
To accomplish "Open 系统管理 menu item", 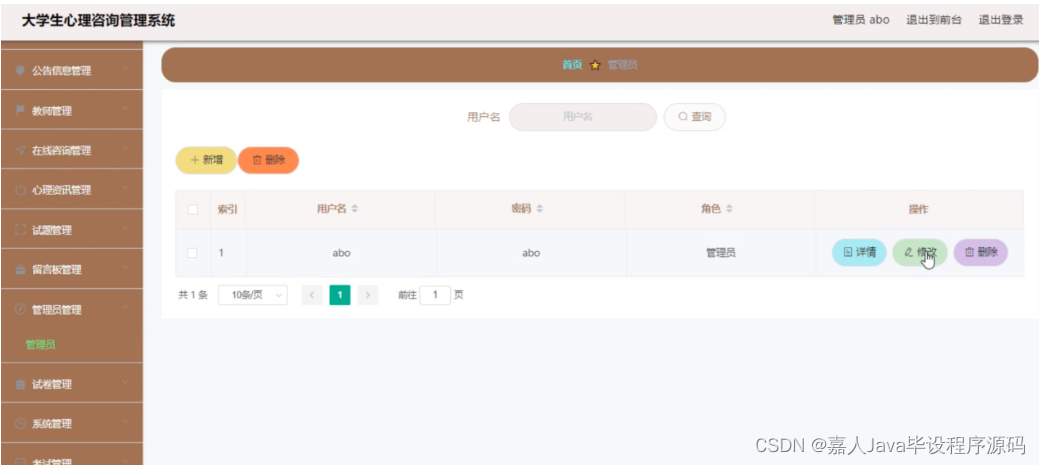I will tap(72, 423).
